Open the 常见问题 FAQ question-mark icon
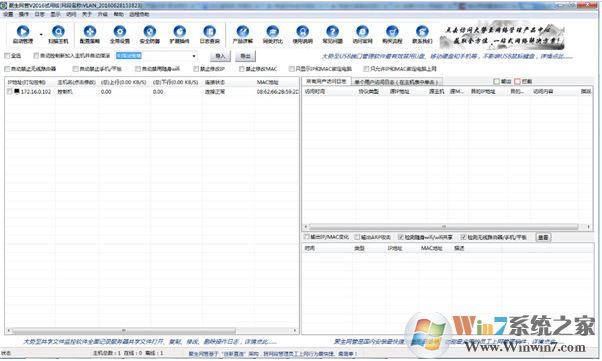Viewport: 602px width, 361px height. (332, 31)
